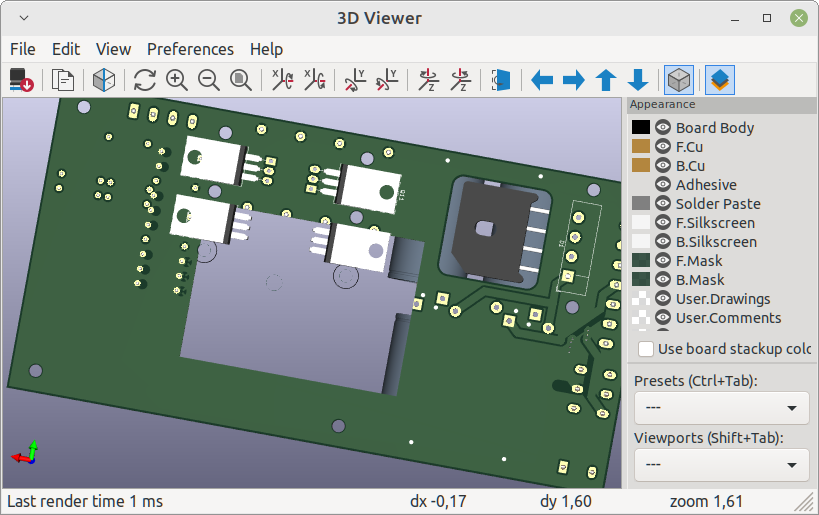Screen dimensions: 819x515
Task: Toggle the orthographic projection cube icon
Action: click(x=679, y=80)
